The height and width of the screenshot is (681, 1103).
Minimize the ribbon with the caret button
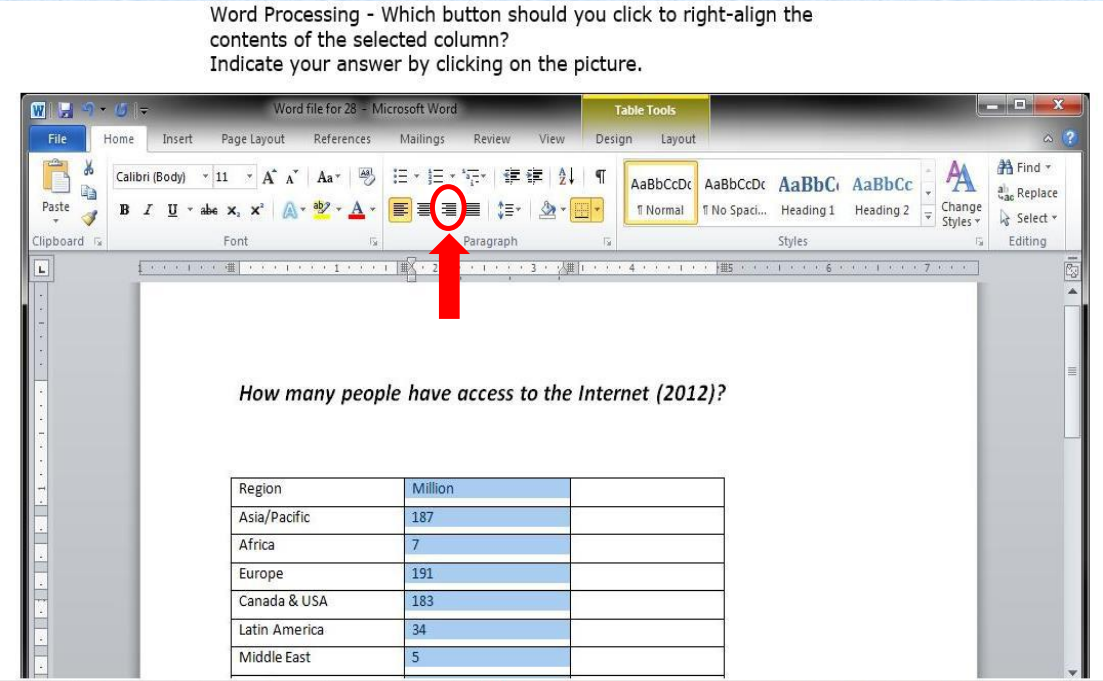click(x=1048, y=139)
